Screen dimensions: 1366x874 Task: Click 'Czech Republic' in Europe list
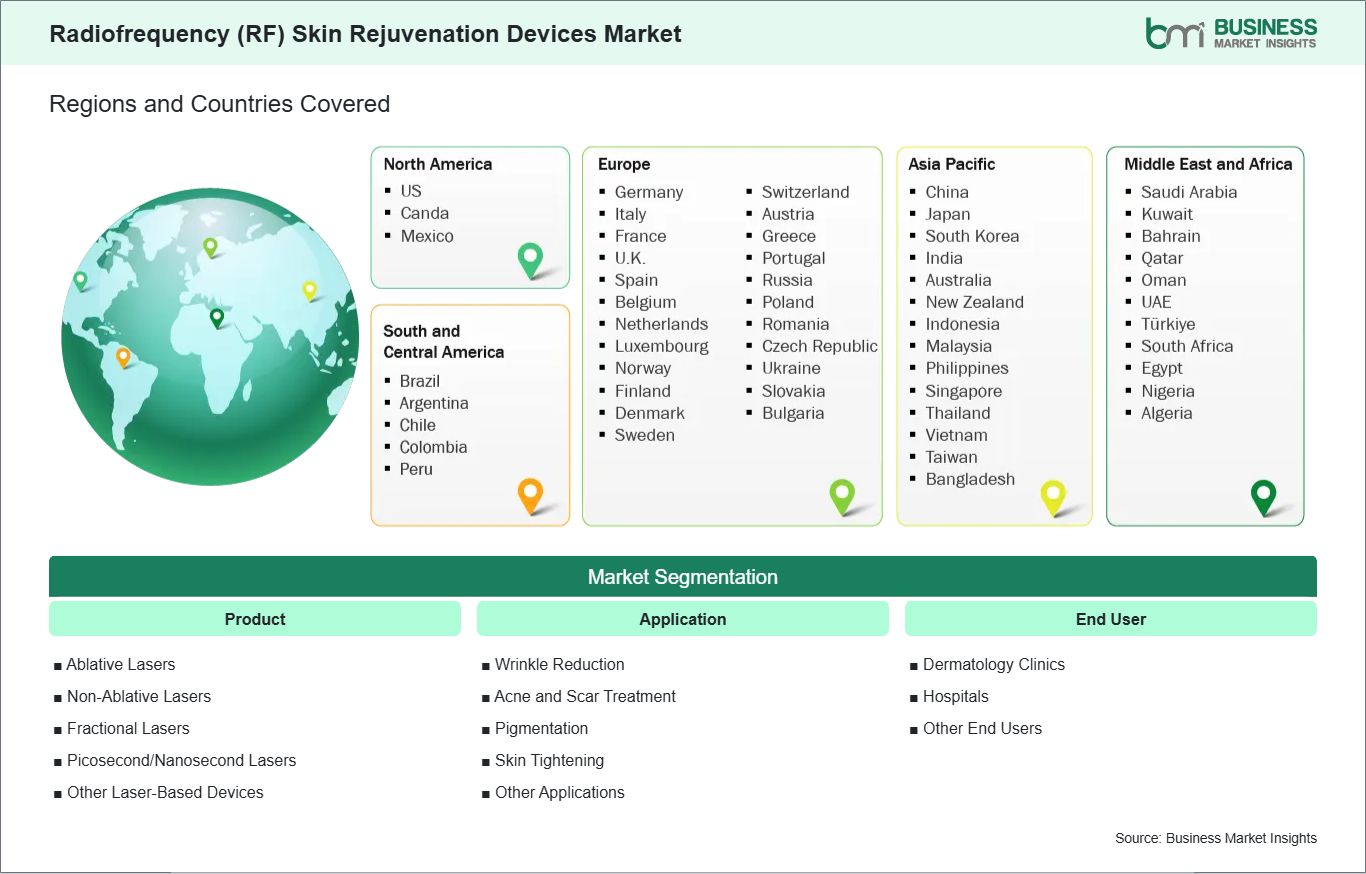[x=819, y=346]
